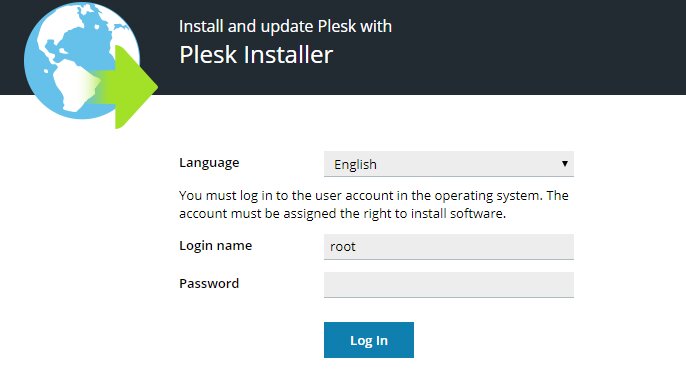This screenshot has height=377, width=686.
Task: Click the Login name input field
Action: click(x=448, y=247)
